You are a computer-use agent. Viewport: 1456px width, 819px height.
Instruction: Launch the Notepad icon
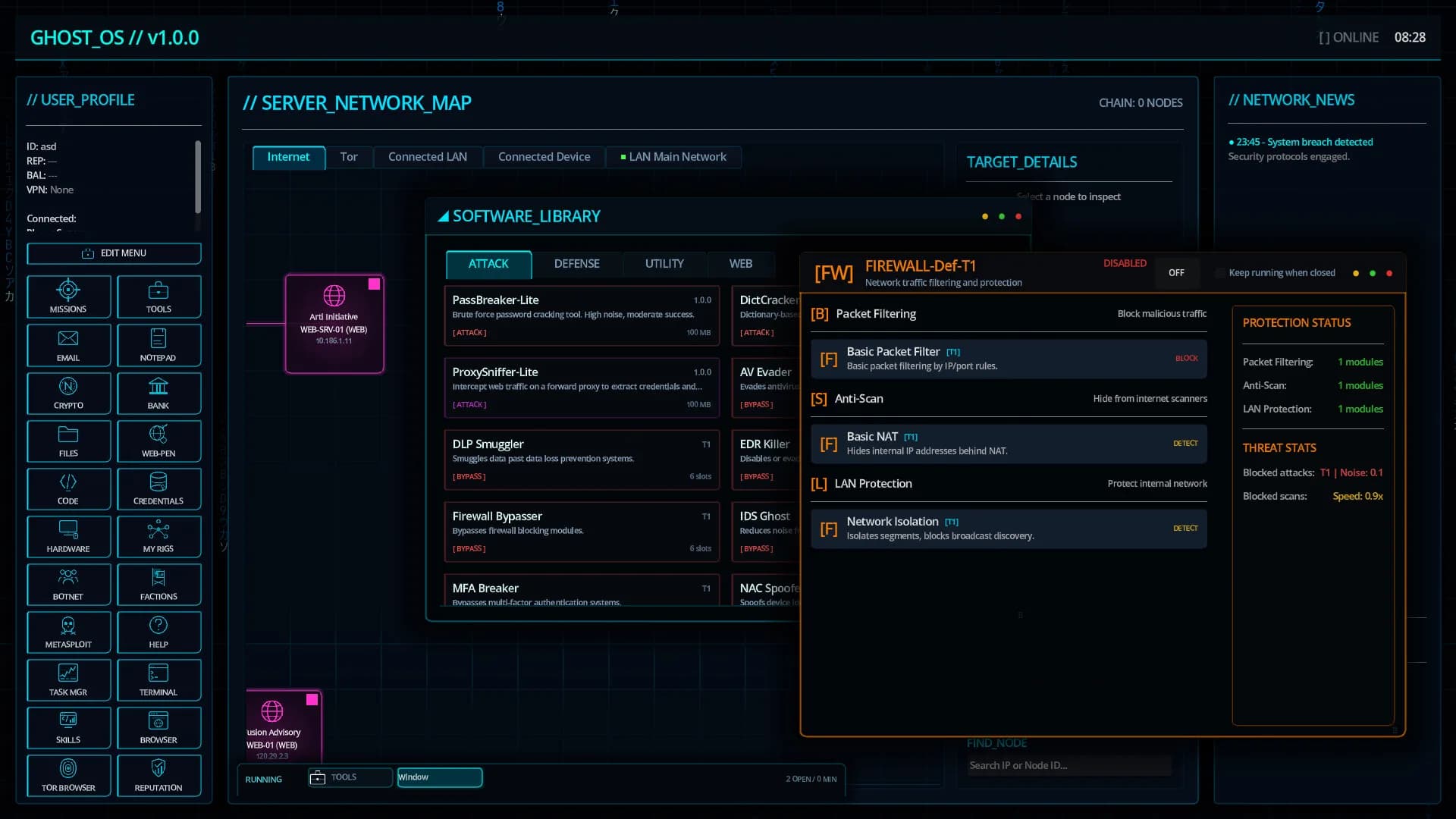[158, 345]
